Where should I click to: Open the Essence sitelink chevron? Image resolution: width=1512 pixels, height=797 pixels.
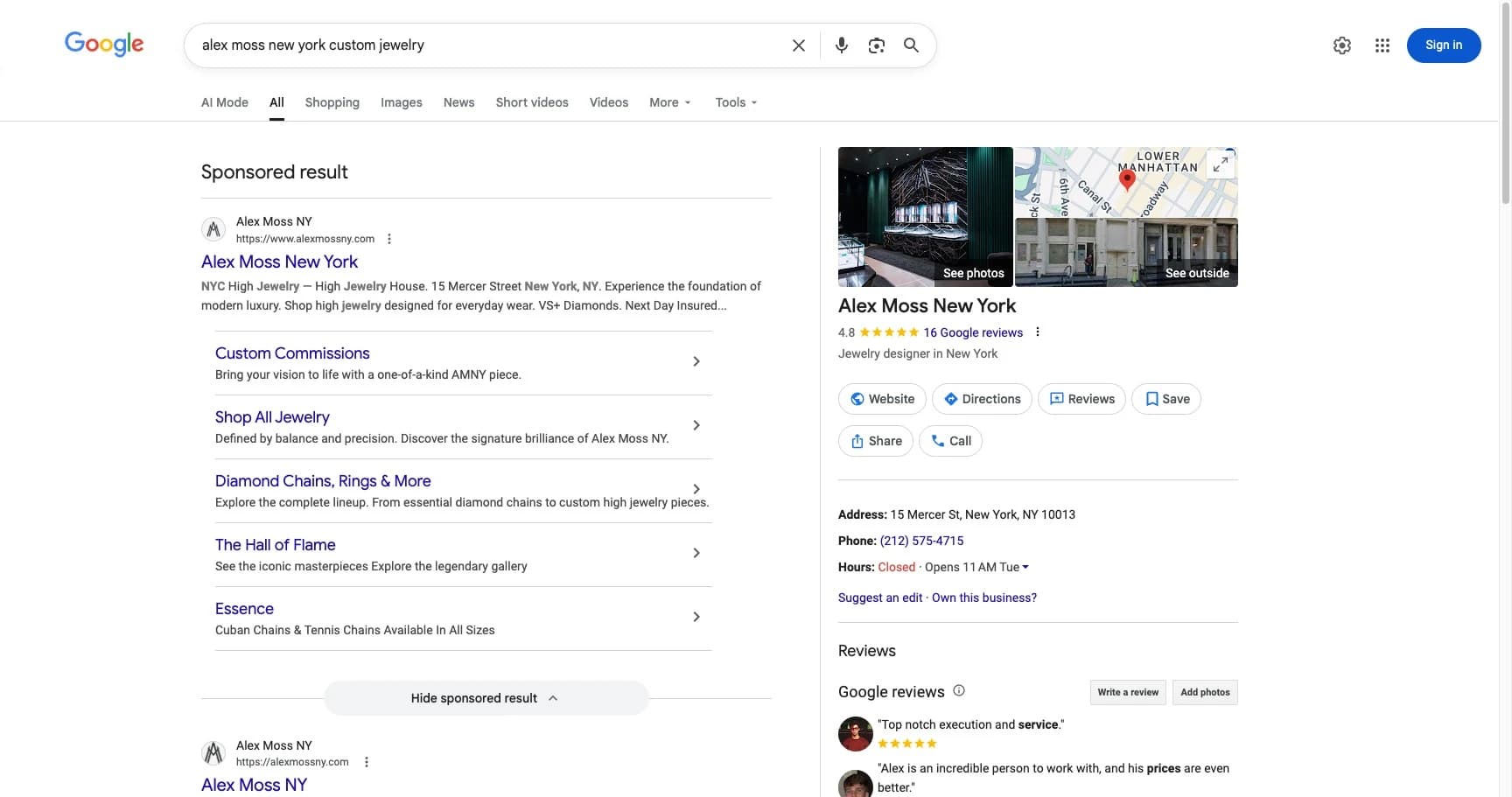(696, 617)
